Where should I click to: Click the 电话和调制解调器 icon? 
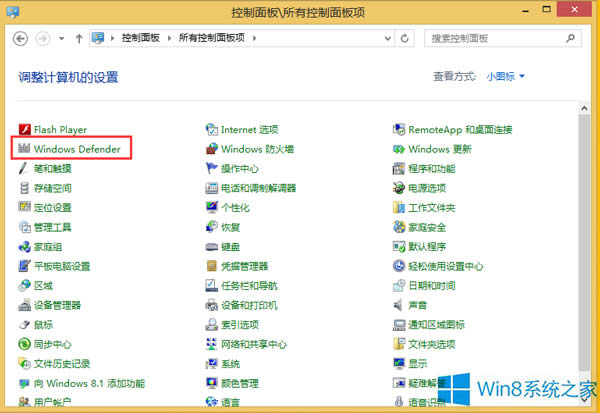pyautogui.click(x=212, y=188)
